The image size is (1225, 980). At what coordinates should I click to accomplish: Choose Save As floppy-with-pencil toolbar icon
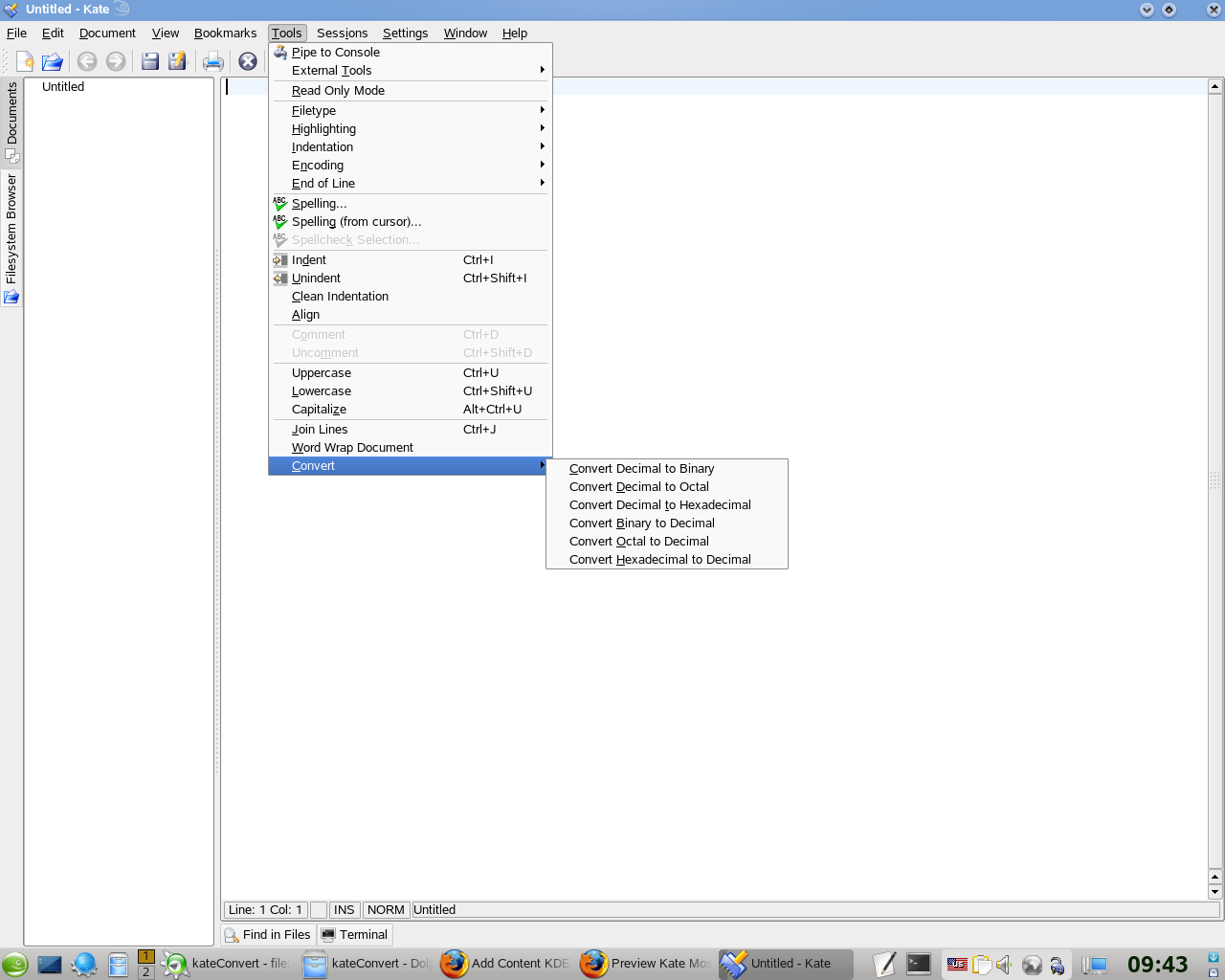(x=178, y=61)
